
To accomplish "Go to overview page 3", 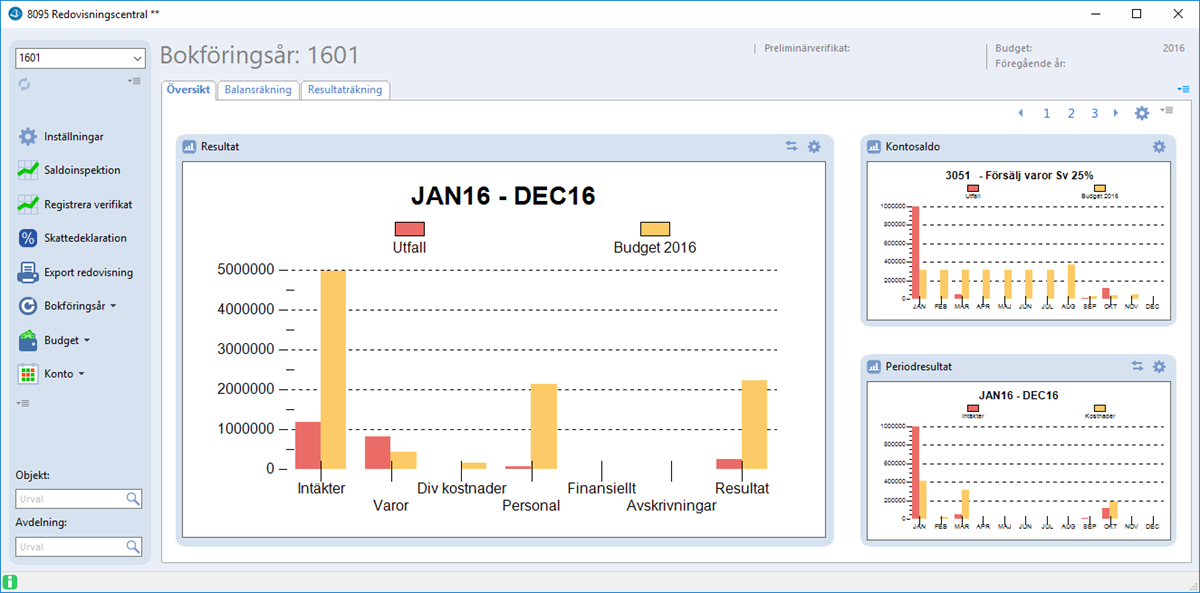I will tap(1095, 113).
